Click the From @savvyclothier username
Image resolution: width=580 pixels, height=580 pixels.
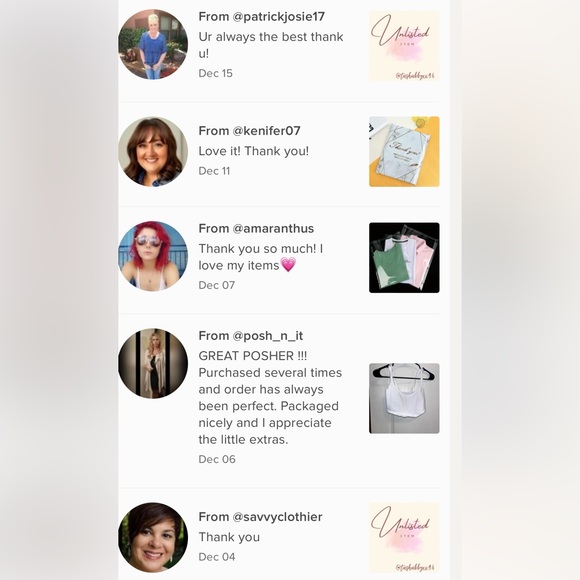[x=260, y=517]
